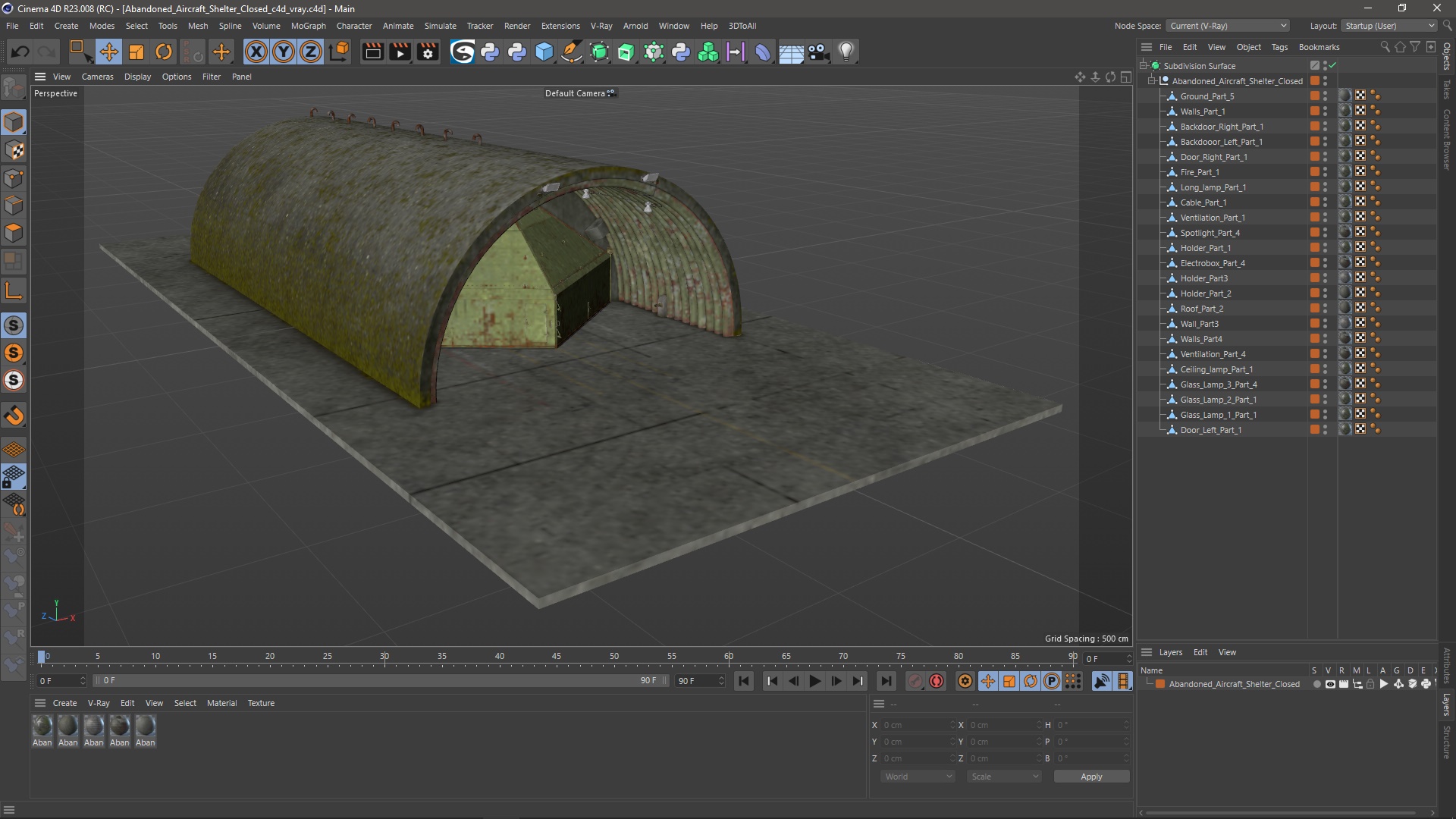1456x819 pixels.
Task: Click Render View clapperboard icon
Action: [372, 52]
